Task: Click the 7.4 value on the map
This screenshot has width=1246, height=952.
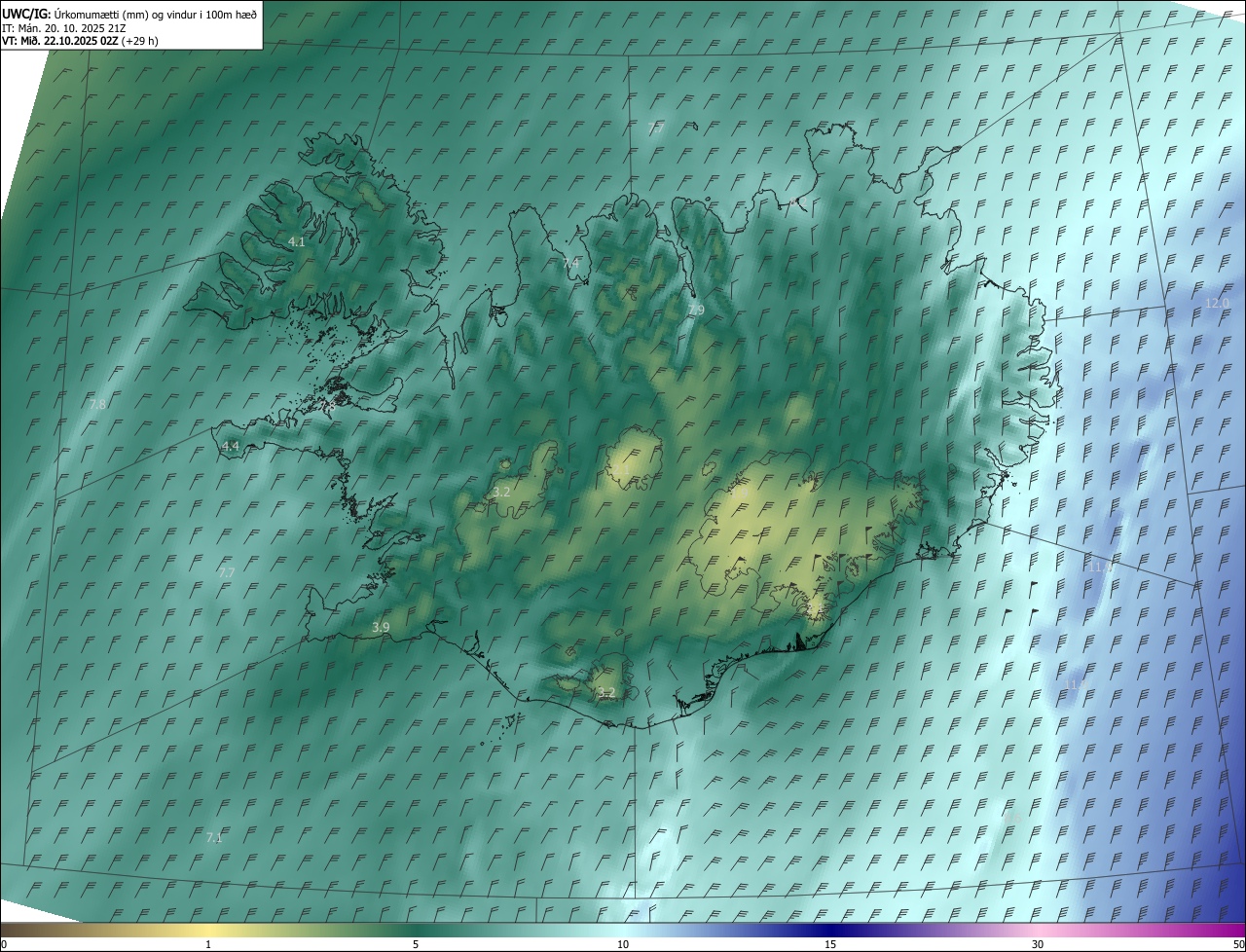Action: point(570,263)
